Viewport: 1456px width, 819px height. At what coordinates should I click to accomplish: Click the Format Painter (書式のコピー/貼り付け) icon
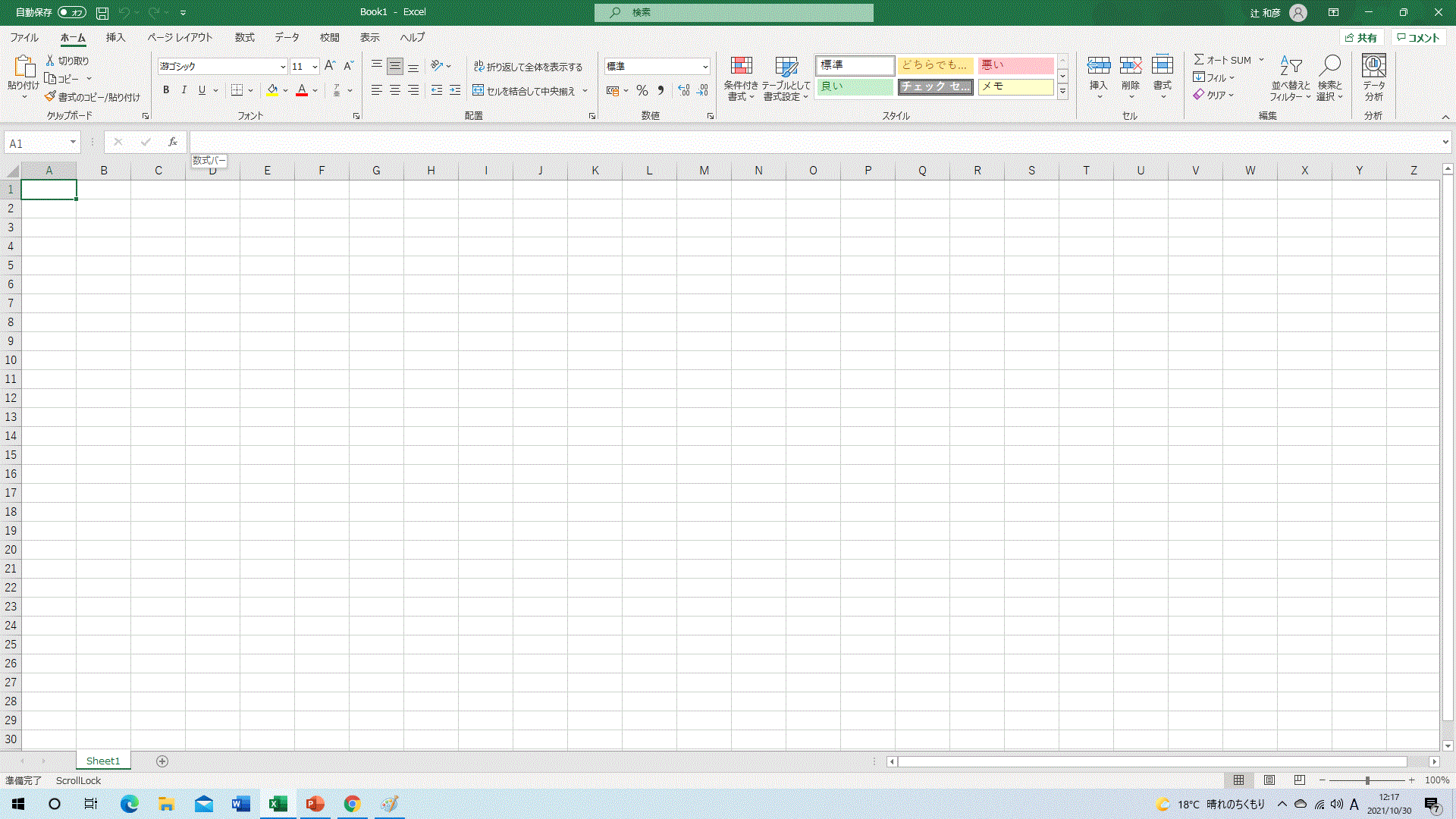click(50, 96)
